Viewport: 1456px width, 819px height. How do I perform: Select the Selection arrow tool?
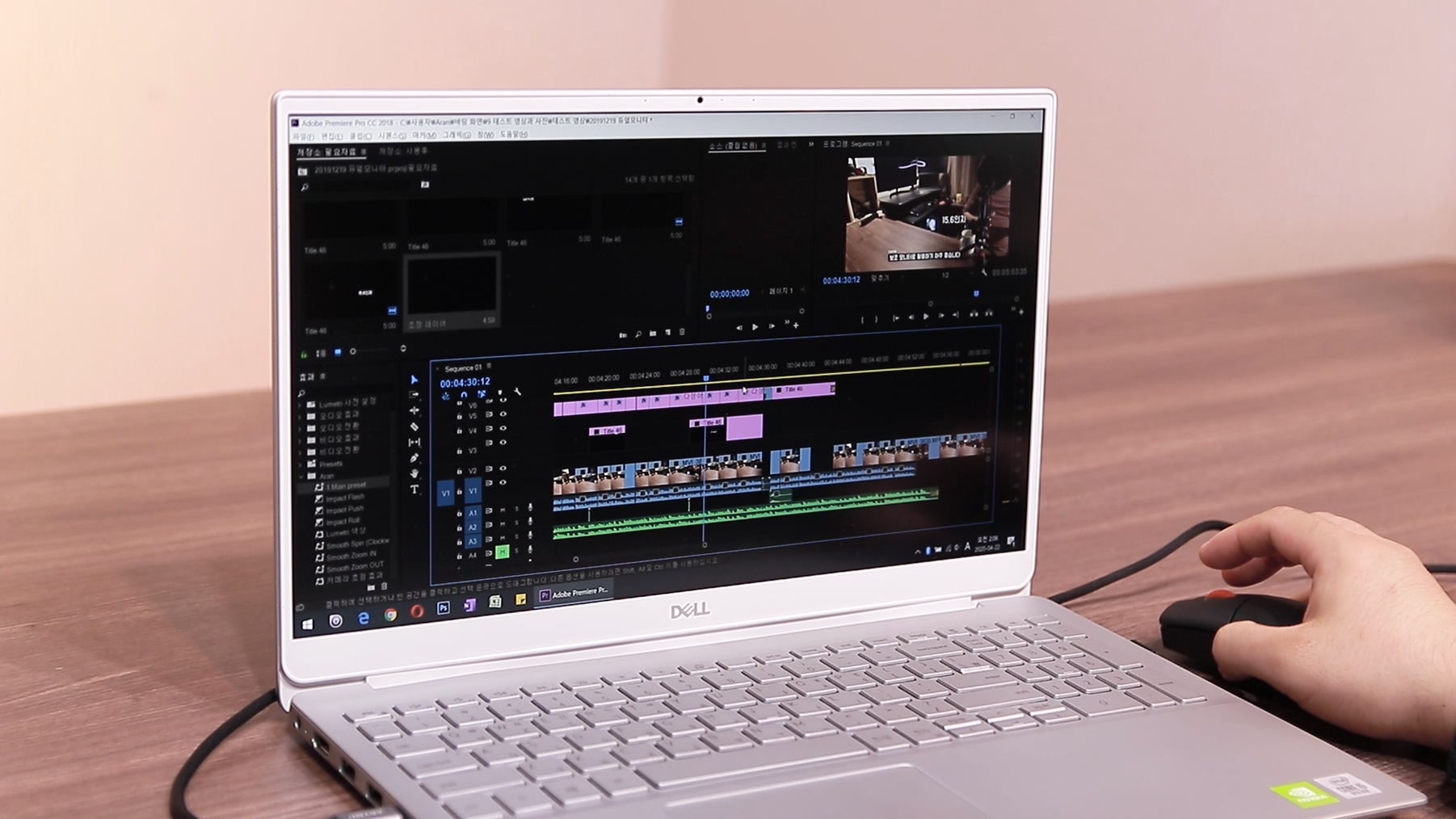tap(414, 380)
